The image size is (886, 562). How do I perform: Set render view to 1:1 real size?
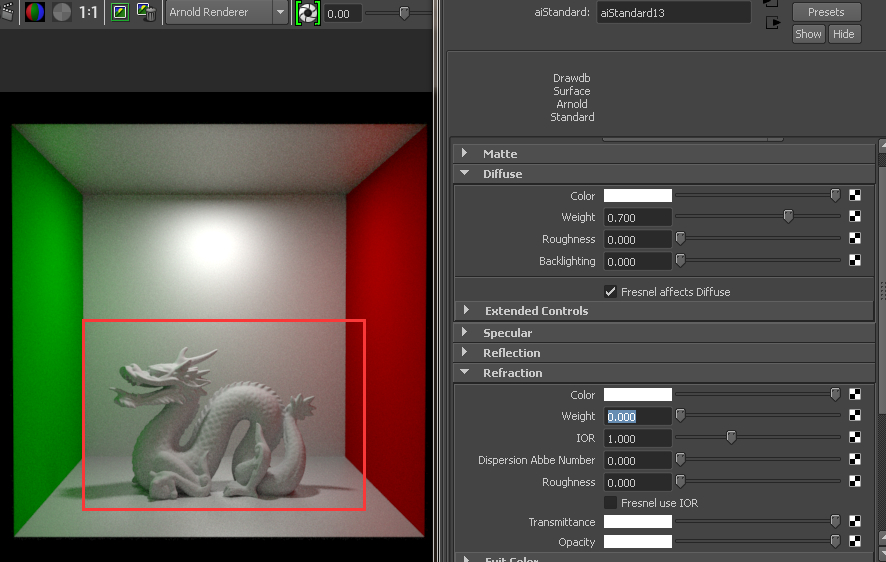point(88,12)
